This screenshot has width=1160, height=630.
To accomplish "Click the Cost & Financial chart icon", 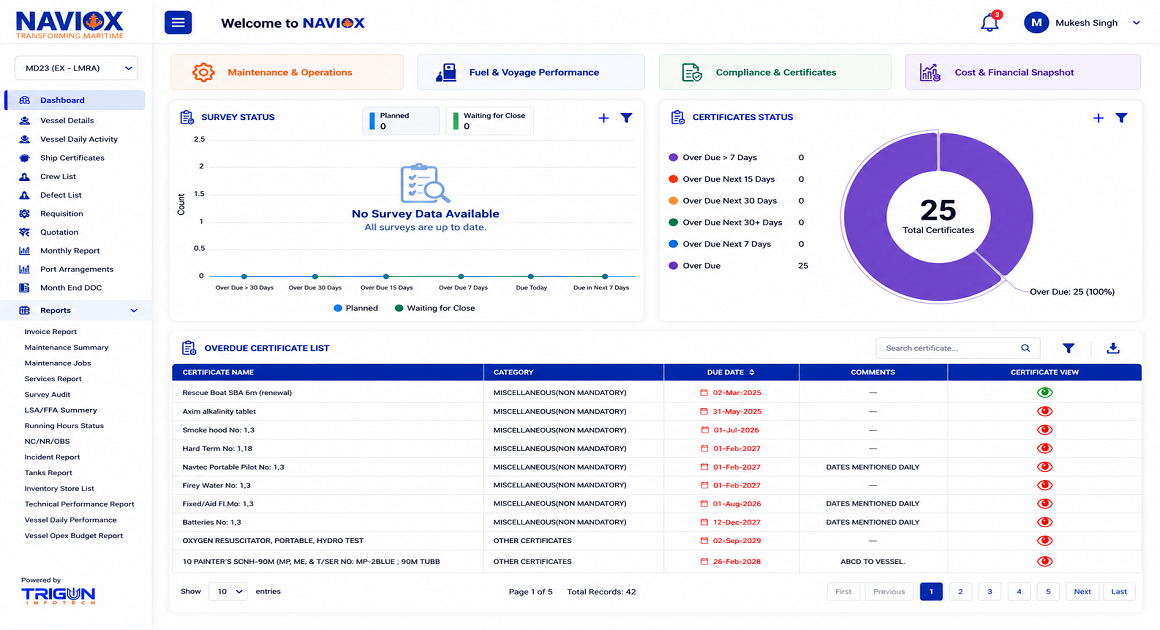I will click(930, 72).
